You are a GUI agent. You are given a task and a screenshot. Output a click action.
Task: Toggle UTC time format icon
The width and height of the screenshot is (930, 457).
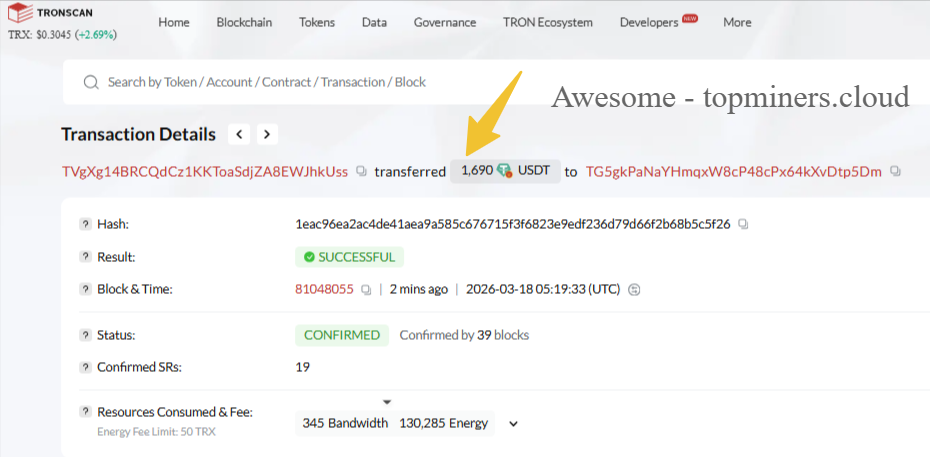634,290
